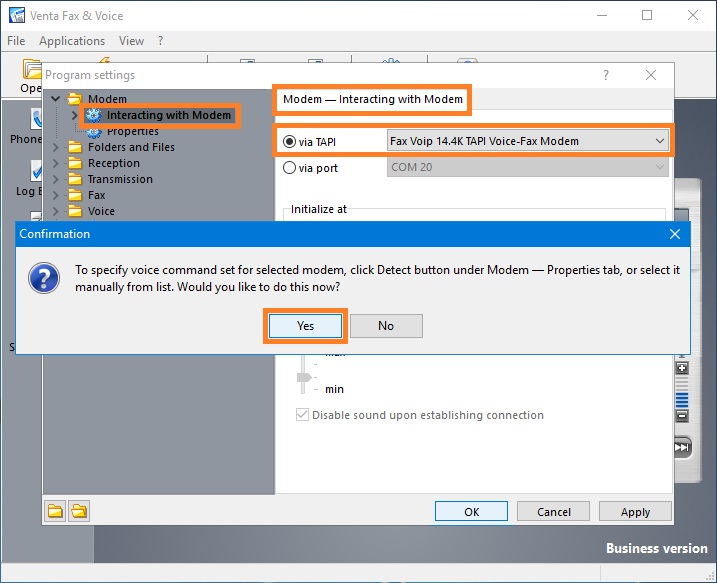Image resolution: width=717 pixels, height=583 pixels.
Task: Click the Interacting with Modem gear icon
Action: (x=94, y=115)
